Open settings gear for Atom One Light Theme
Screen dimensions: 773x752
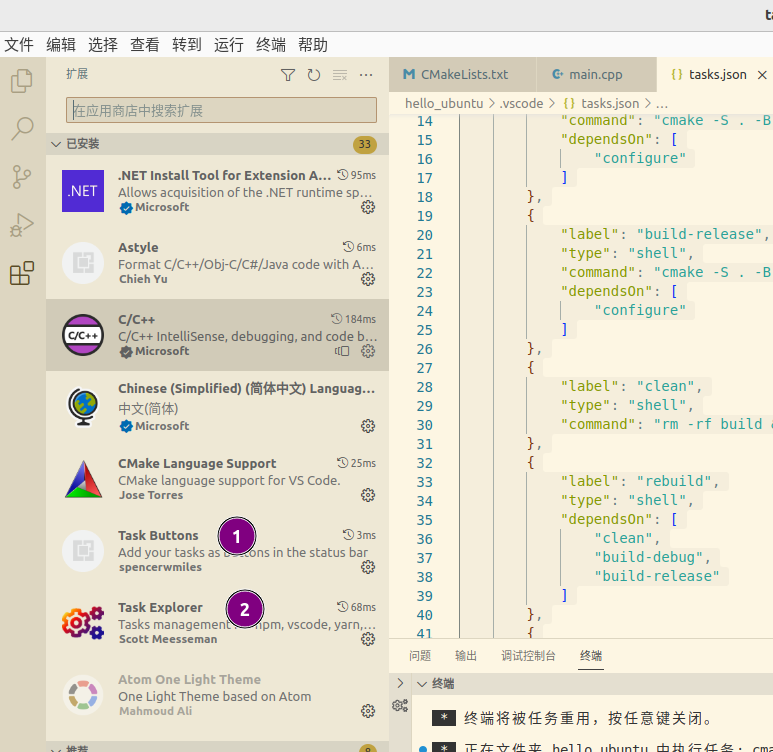pos(368,711)
